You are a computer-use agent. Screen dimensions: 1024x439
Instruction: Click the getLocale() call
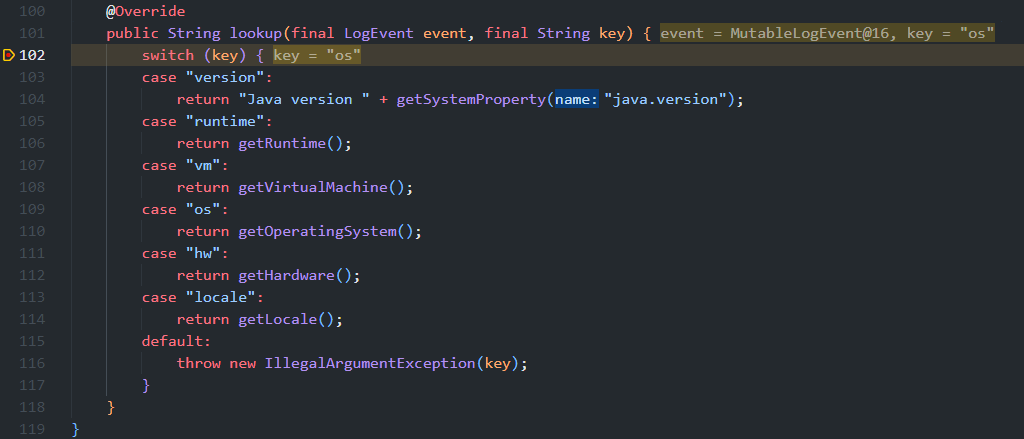coord(290,319)
